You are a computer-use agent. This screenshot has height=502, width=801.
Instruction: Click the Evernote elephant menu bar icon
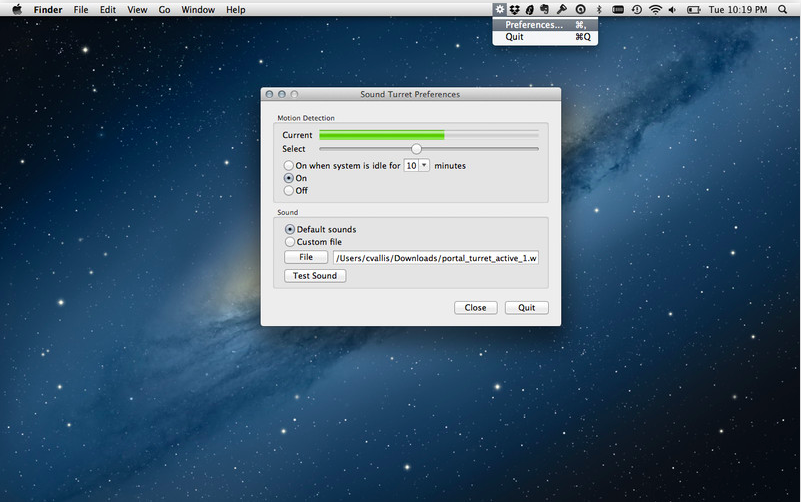click(x=544, y=9)
